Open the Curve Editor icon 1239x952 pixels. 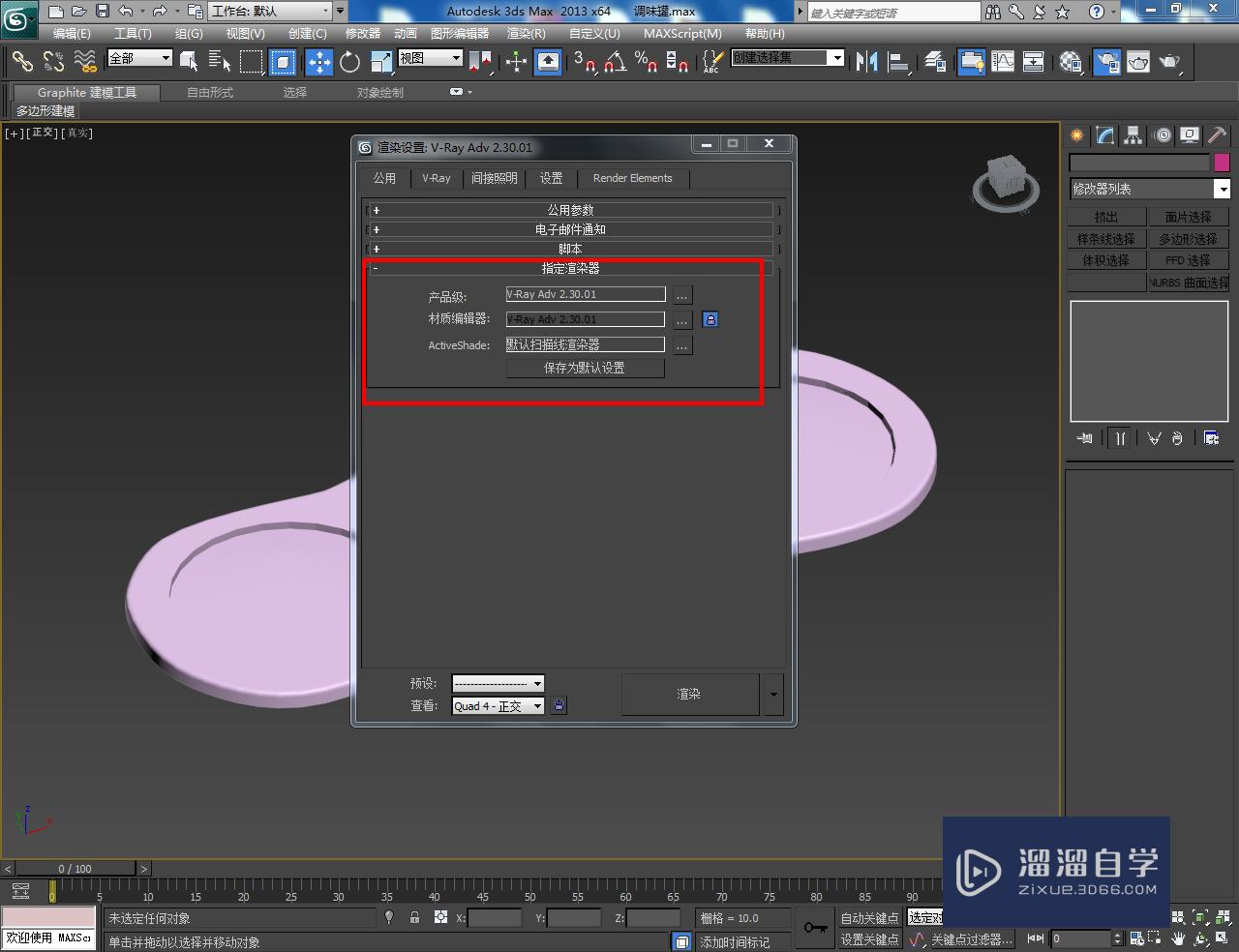[1003, 62]
